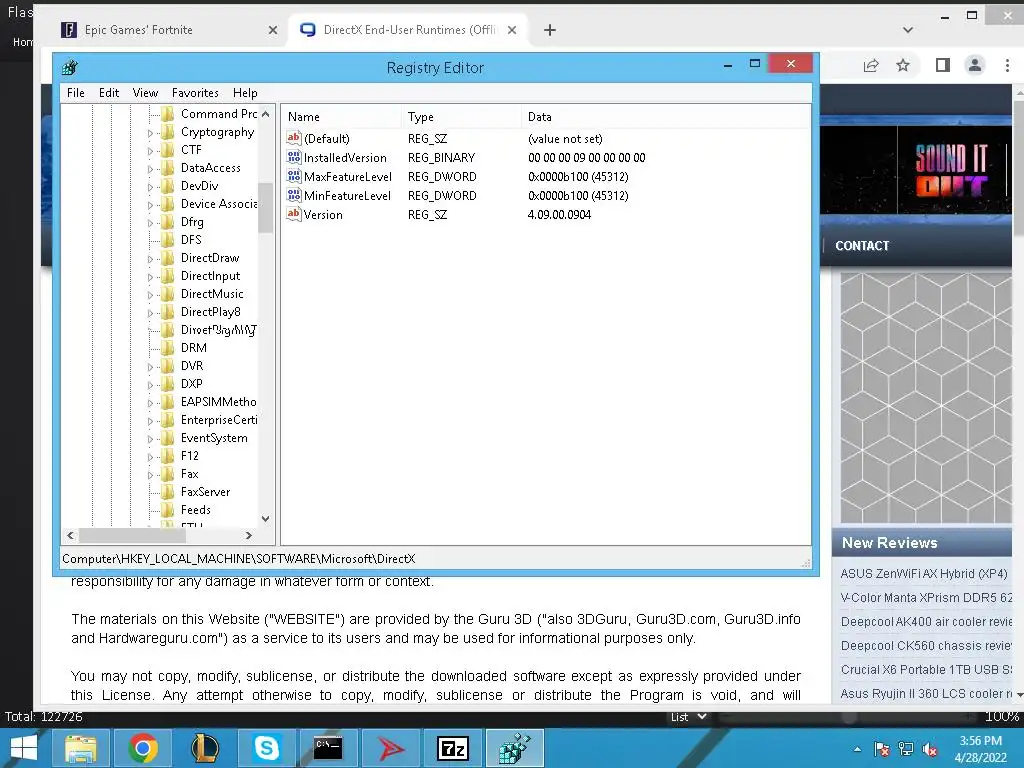This screenshot has height=768, width=1024.
Task: Click the Registry Editor taskbar icon
Action: point(515,748)
